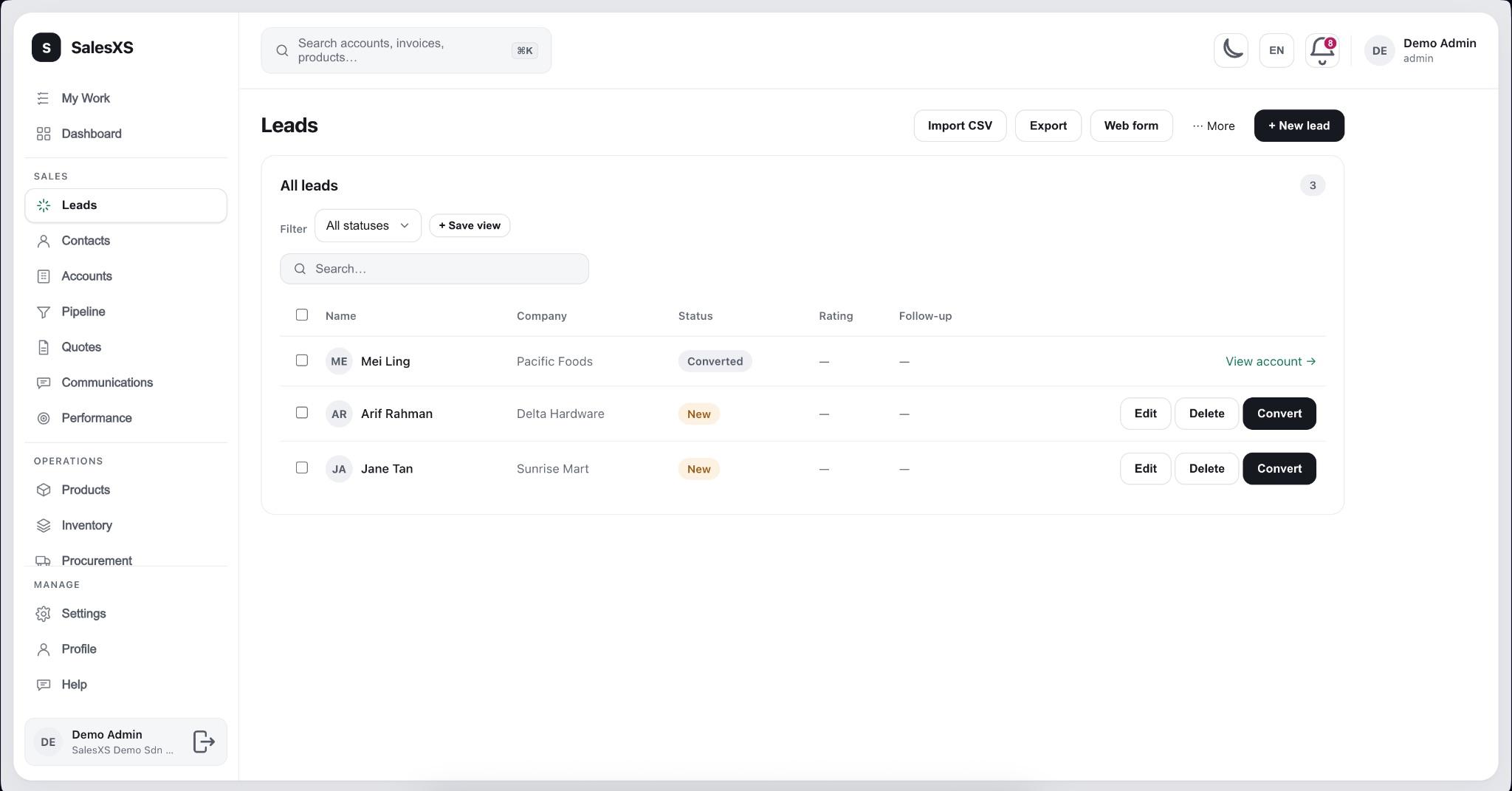
Task: Click Communications chat icon
Action: (44, 383)
